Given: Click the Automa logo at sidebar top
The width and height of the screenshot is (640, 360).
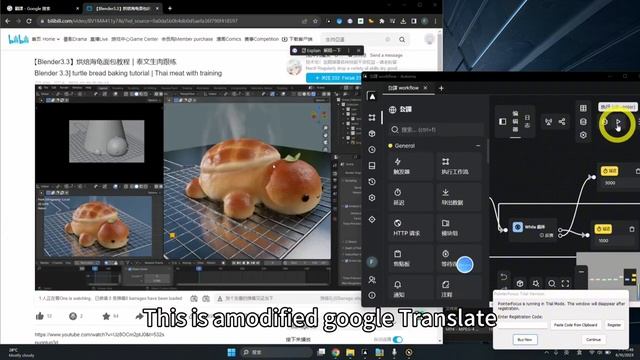Looking at the screenshot, I should pyautogui.click(x=372, y=96).
